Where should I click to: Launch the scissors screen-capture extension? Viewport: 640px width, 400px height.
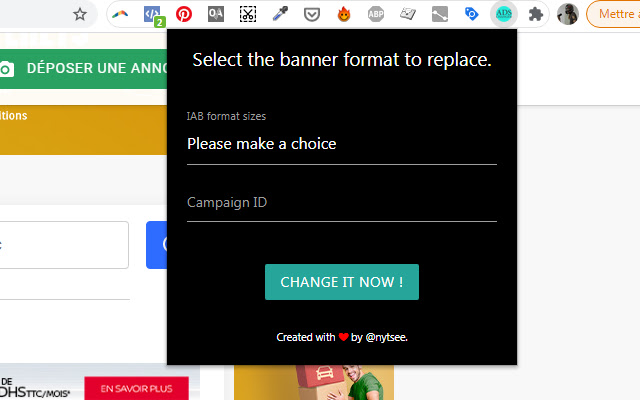(x=248, y=14)
